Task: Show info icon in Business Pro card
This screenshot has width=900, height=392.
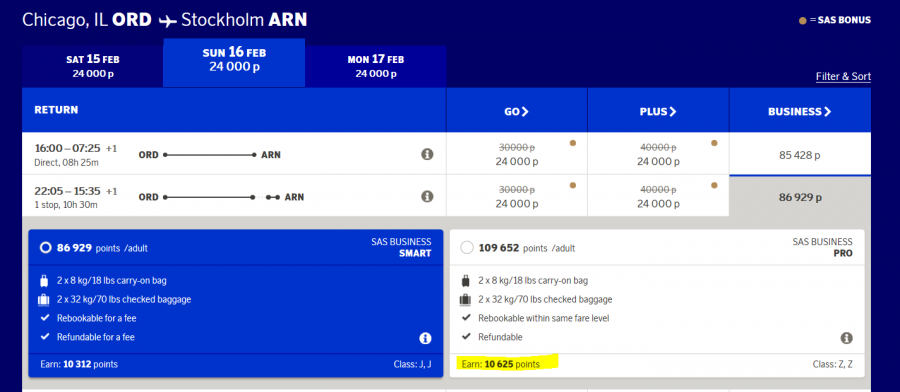Action: pyautogui.click(x=847, y=338)
